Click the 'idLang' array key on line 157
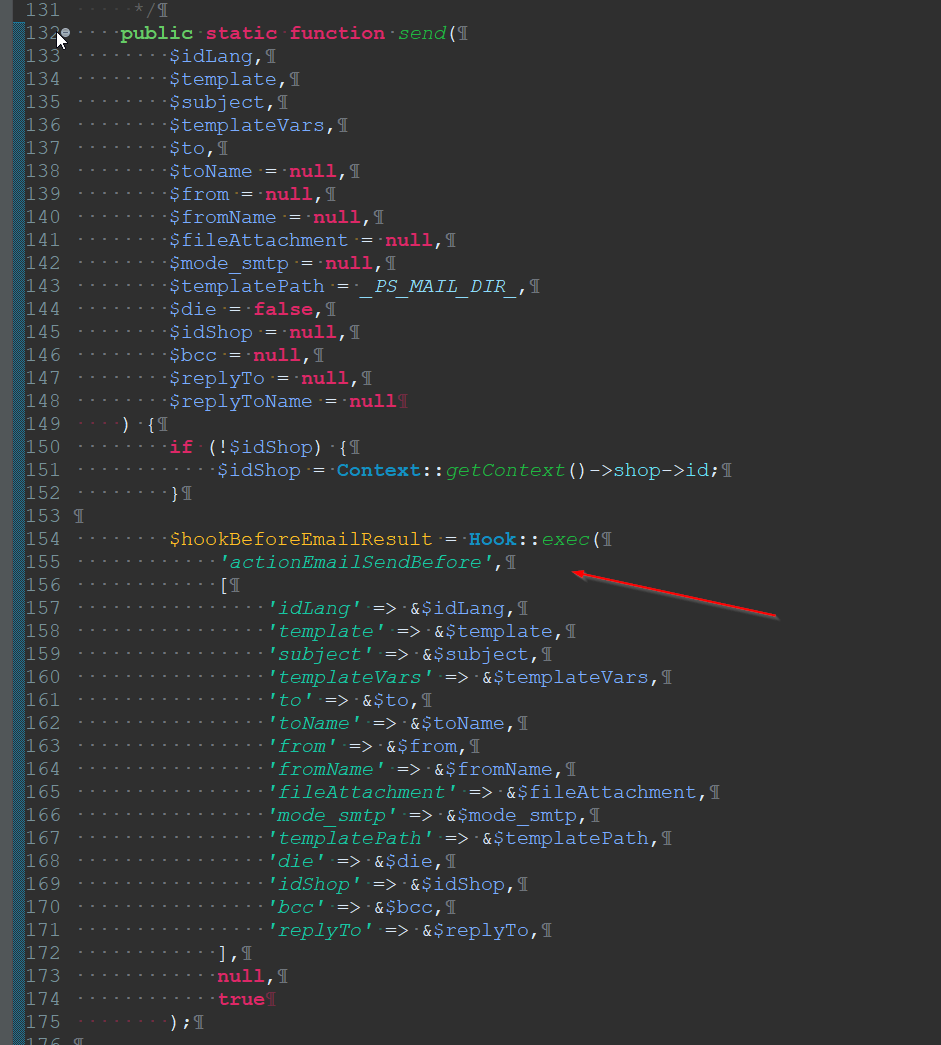Image resolution: width=941 pixels, height=1045 pixels. (314, 608)
